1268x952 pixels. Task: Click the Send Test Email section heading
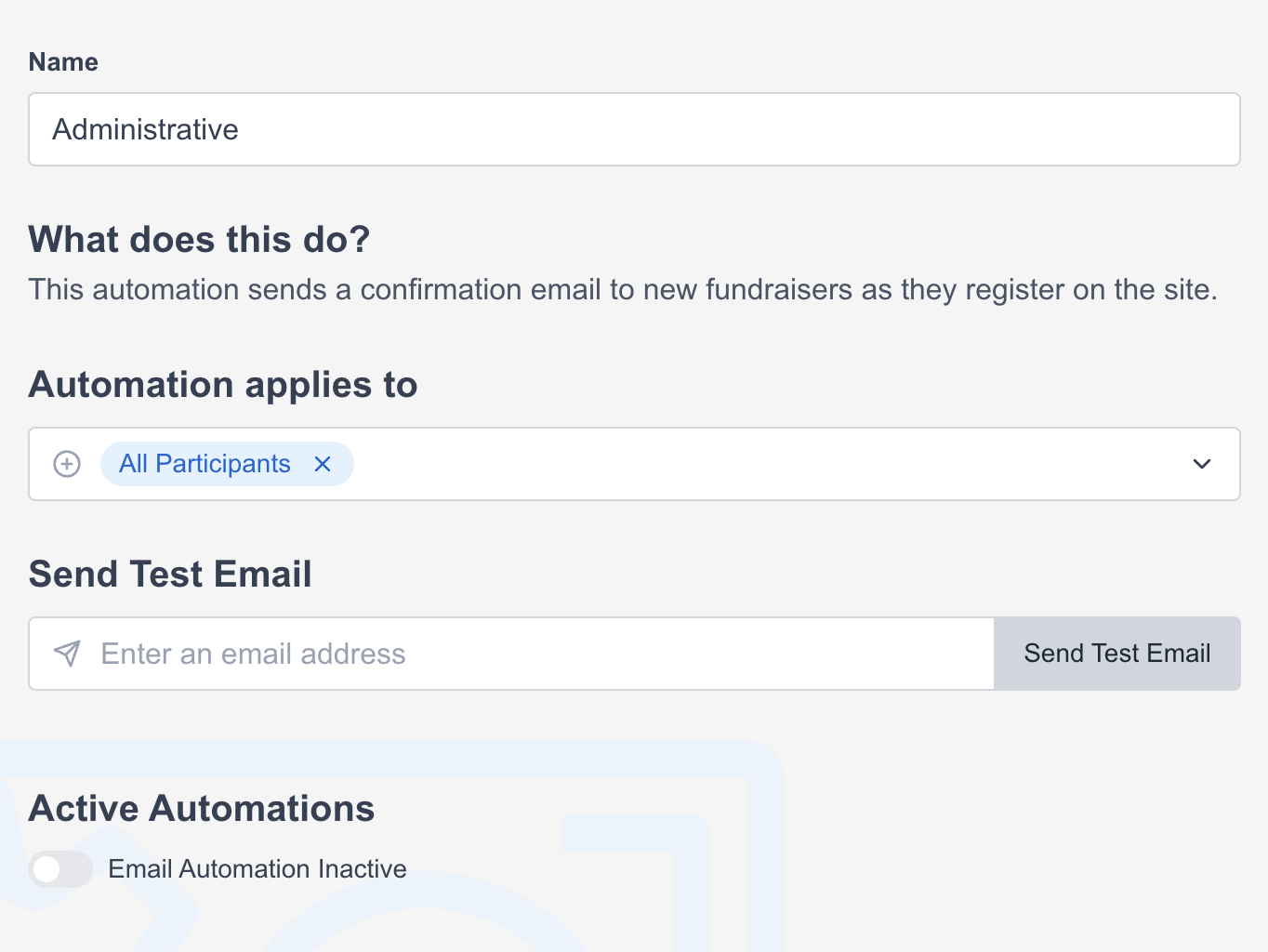(x=170, y=575)
